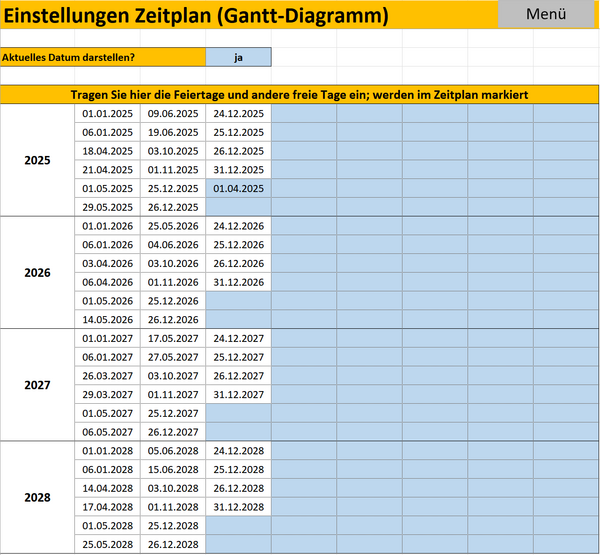The image size is (600, 555).
Task: Select the 01.11.2025 entry
Action: [x=173, y=170]
